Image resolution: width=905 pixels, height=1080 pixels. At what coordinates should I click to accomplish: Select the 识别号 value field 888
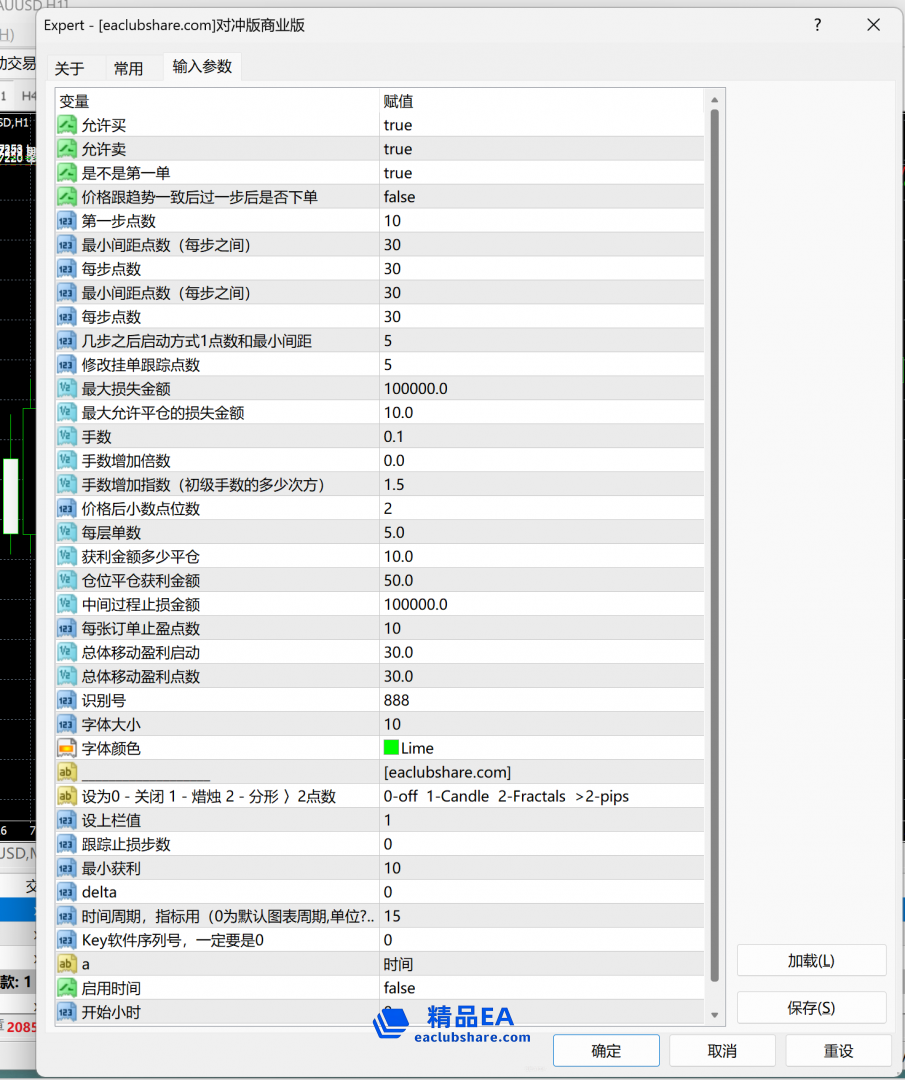[x=397, y=700]
